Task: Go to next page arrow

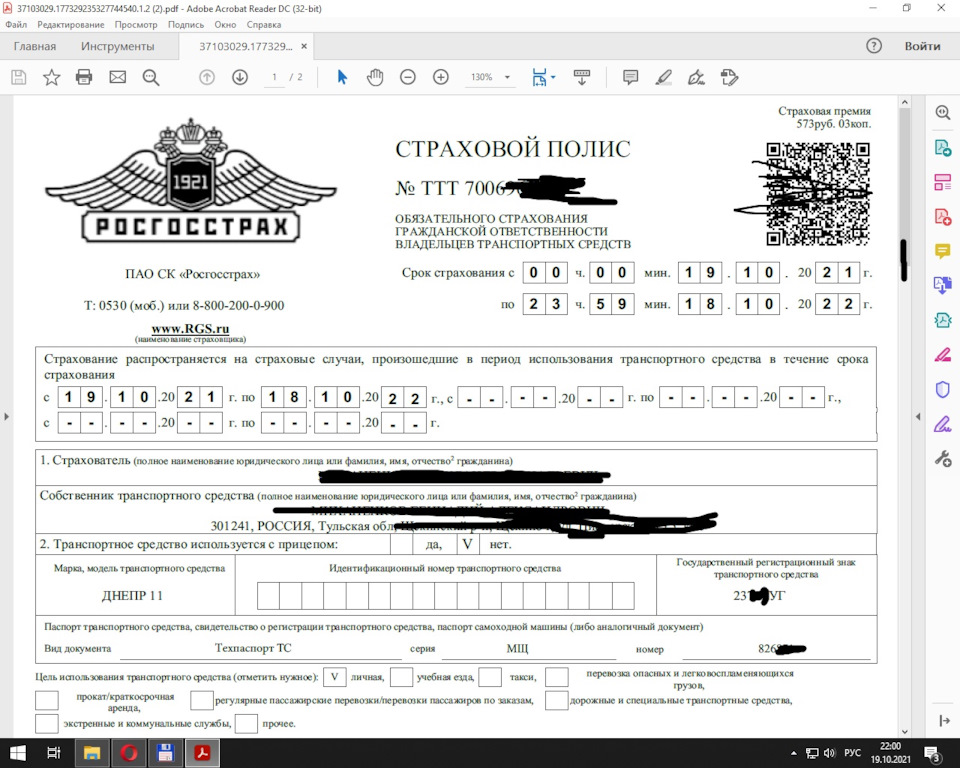Action: point(240,77)
